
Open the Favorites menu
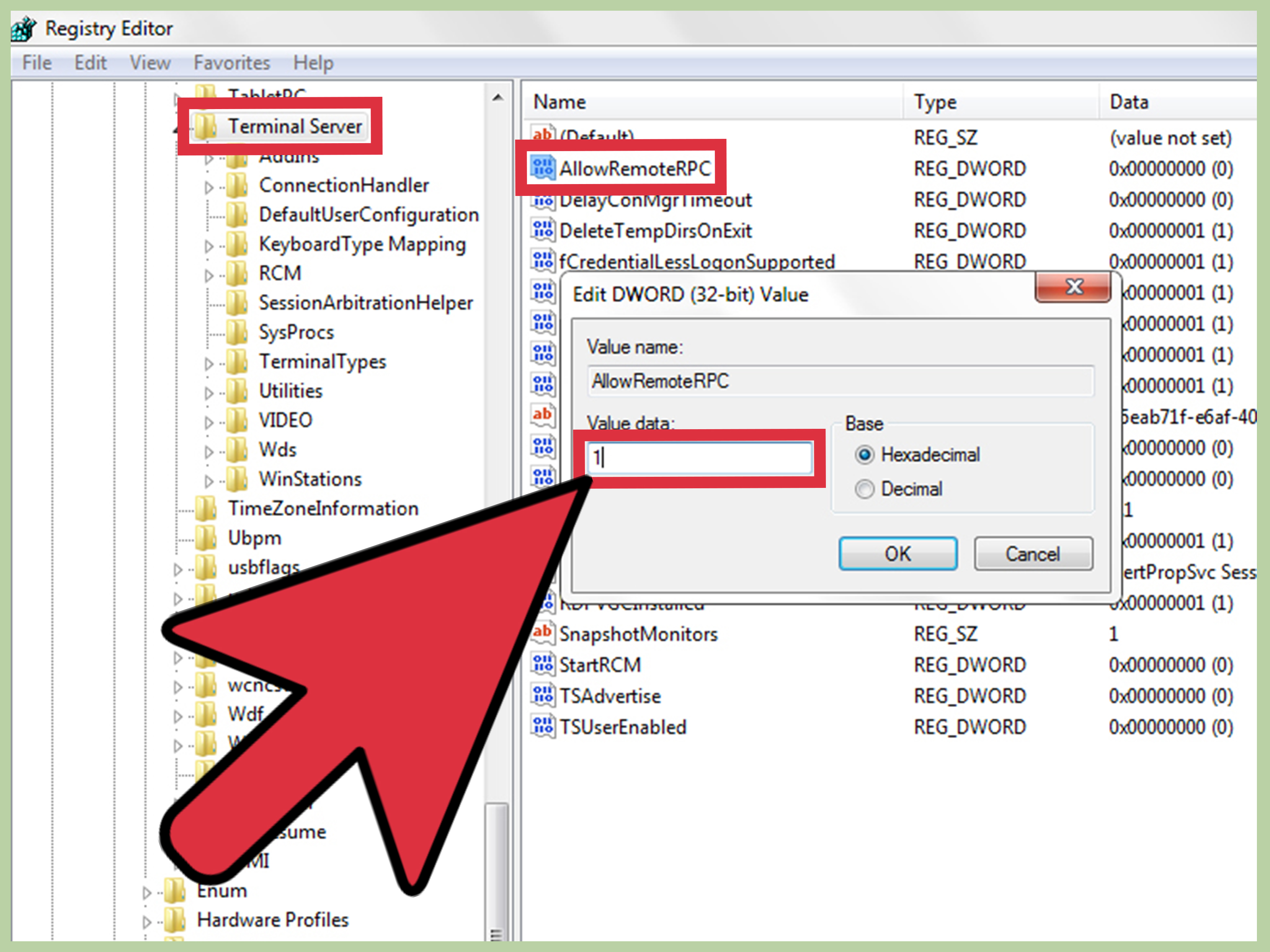pyautogui.click(x=231, y=63)
